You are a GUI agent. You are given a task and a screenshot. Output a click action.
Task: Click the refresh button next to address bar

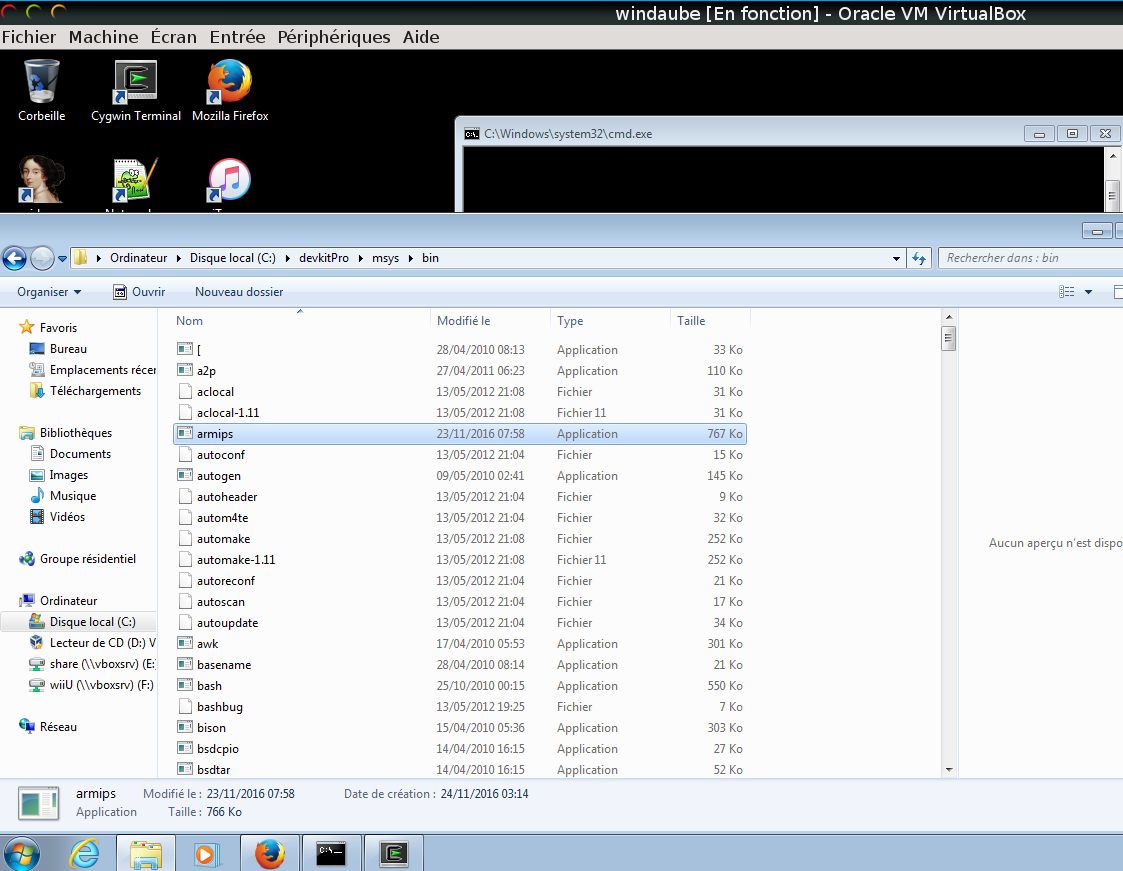tap(919, 259)
